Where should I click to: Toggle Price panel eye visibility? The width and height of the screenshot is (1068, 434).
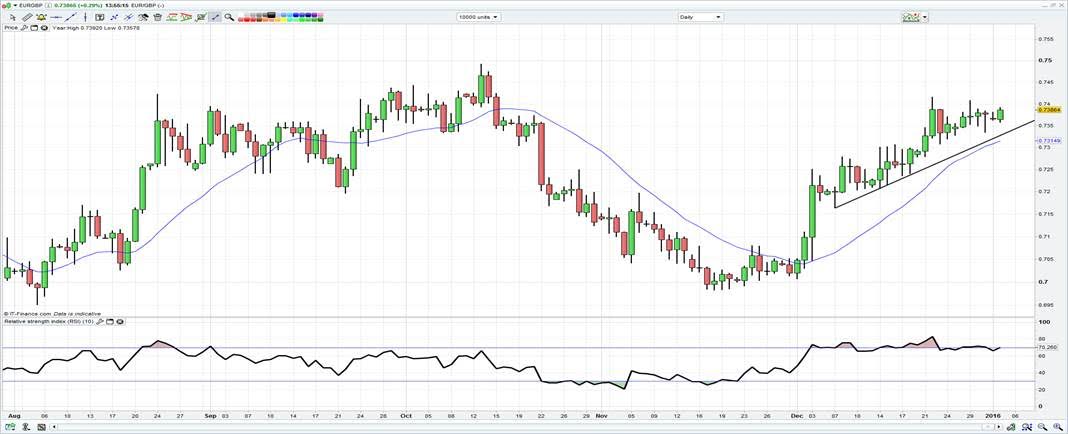point(44,28)
